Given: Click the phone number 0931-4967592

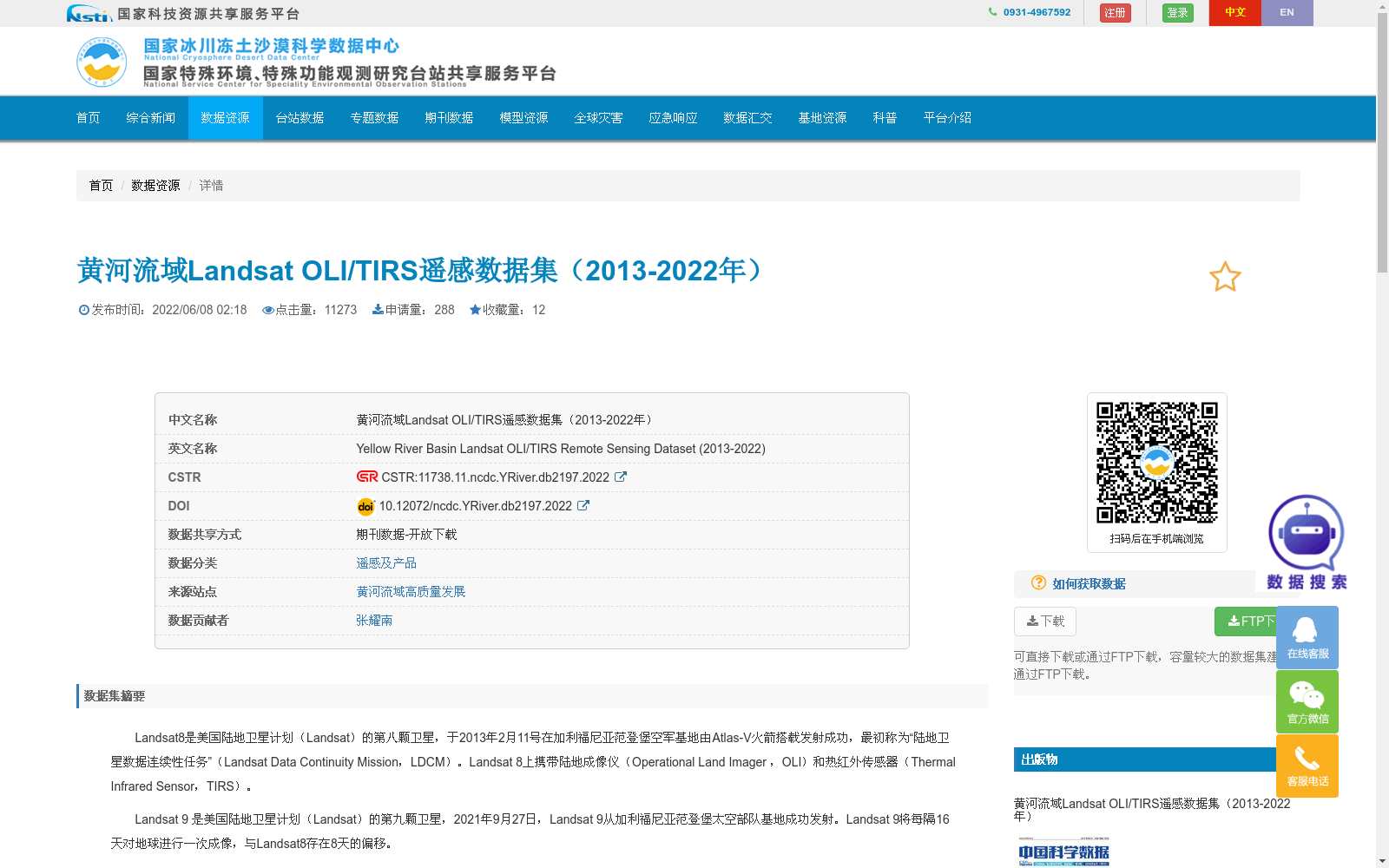Looking at the screenshot, I should point(1037,12).
